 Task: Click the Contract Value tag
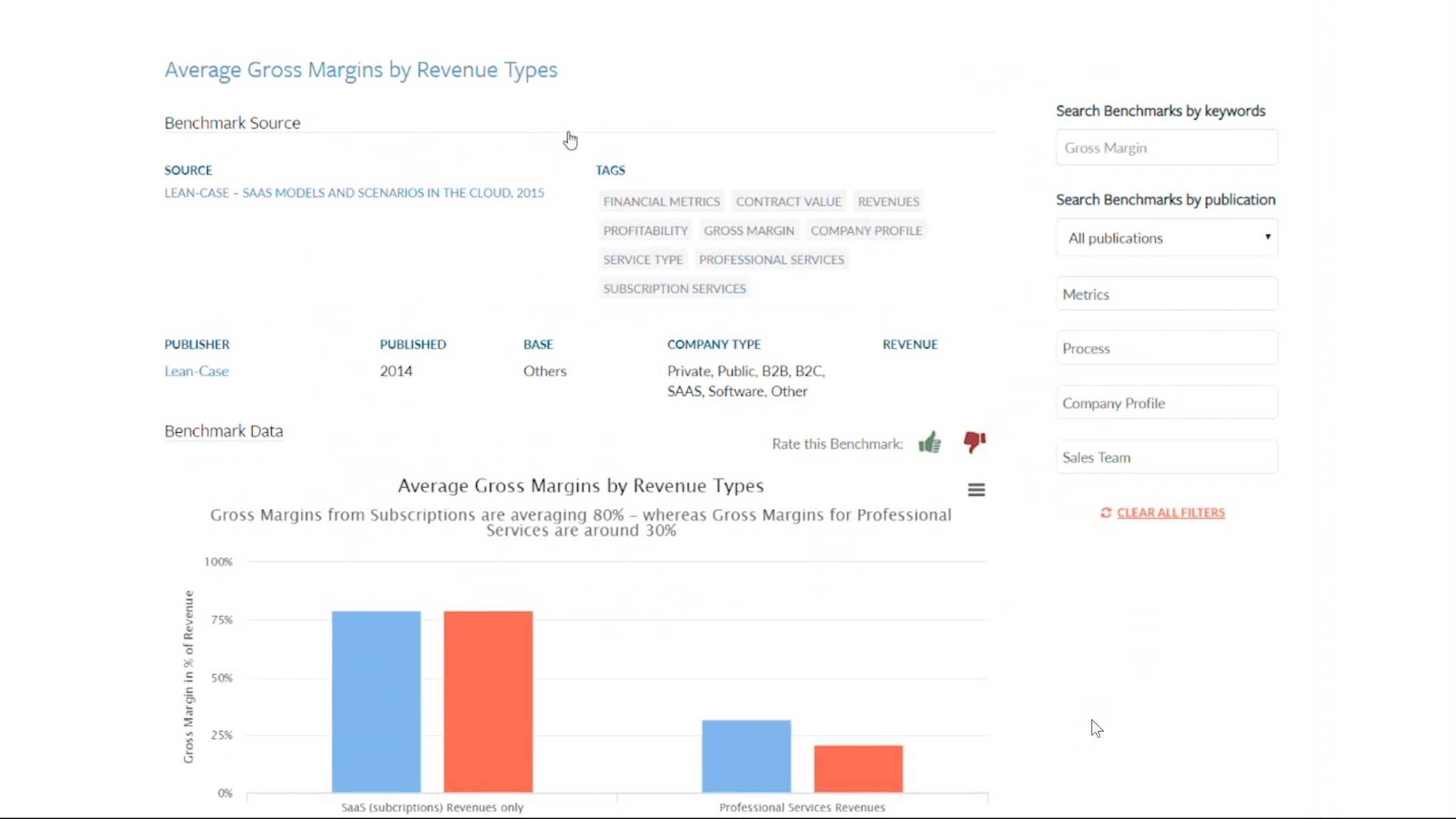tap(788, 201)
